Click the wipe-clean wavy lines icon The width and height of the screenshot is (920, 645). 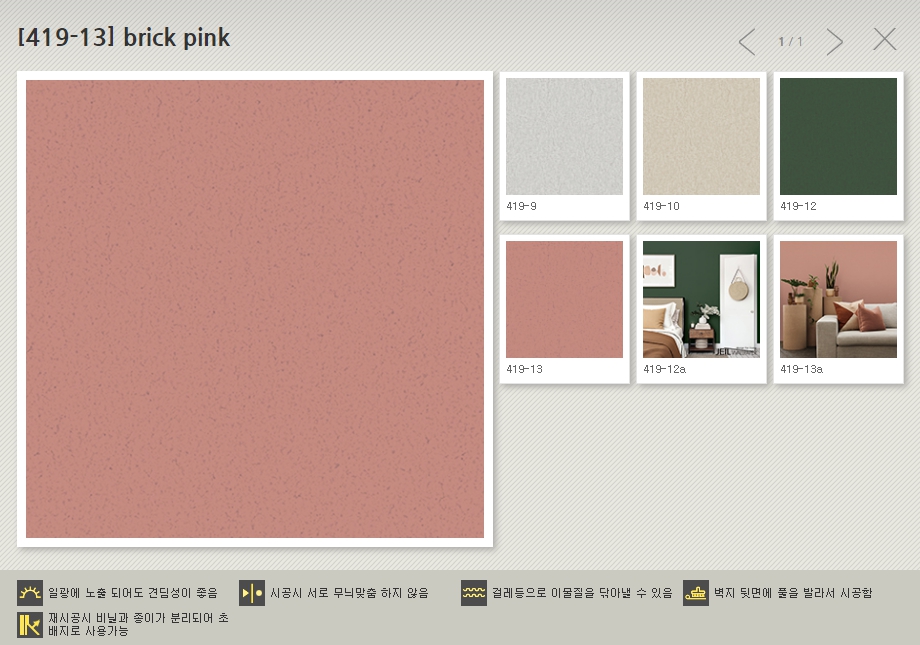474,593
